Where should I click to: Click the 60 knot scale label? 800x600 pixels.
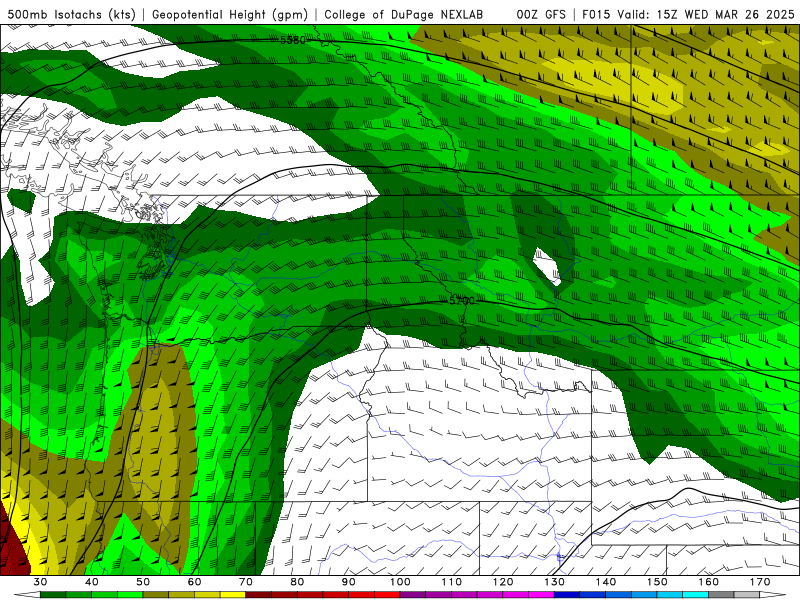click(194, 582)
